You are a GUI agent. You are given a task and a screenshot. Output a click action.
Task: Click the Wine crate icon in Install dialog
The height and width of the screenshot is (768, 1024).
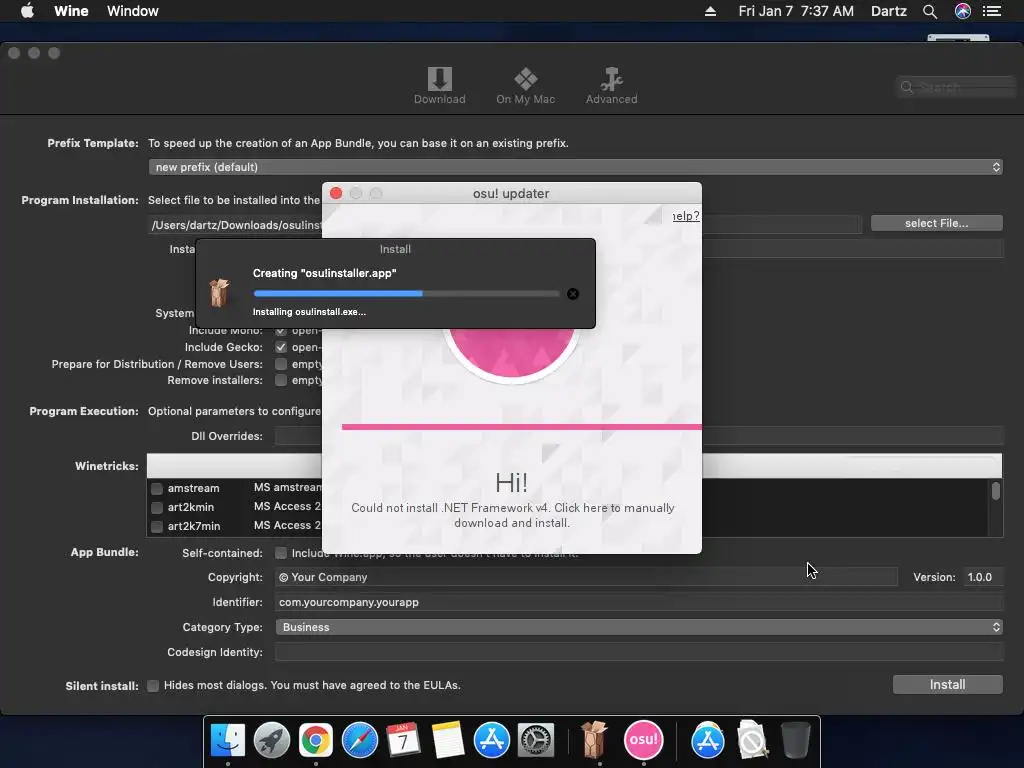[219, 292]
